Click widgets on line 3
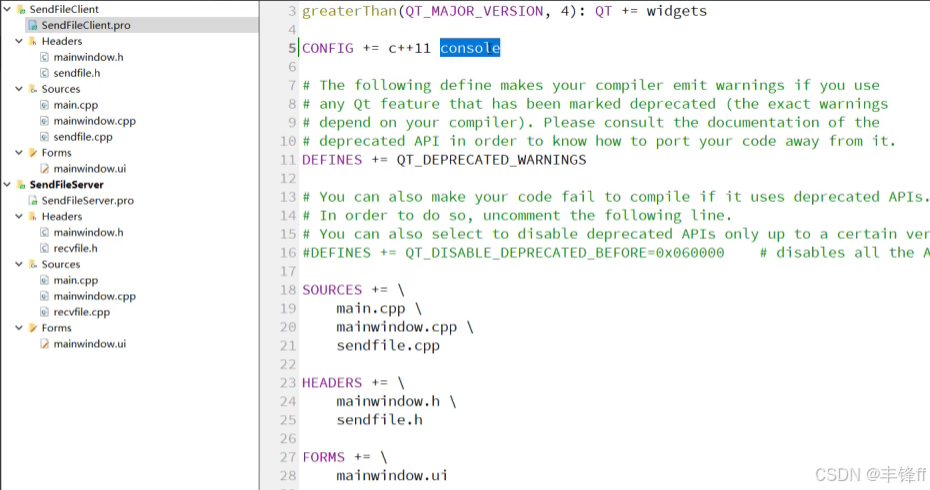This screenshot has height=490, width=930. click(677, 11)
